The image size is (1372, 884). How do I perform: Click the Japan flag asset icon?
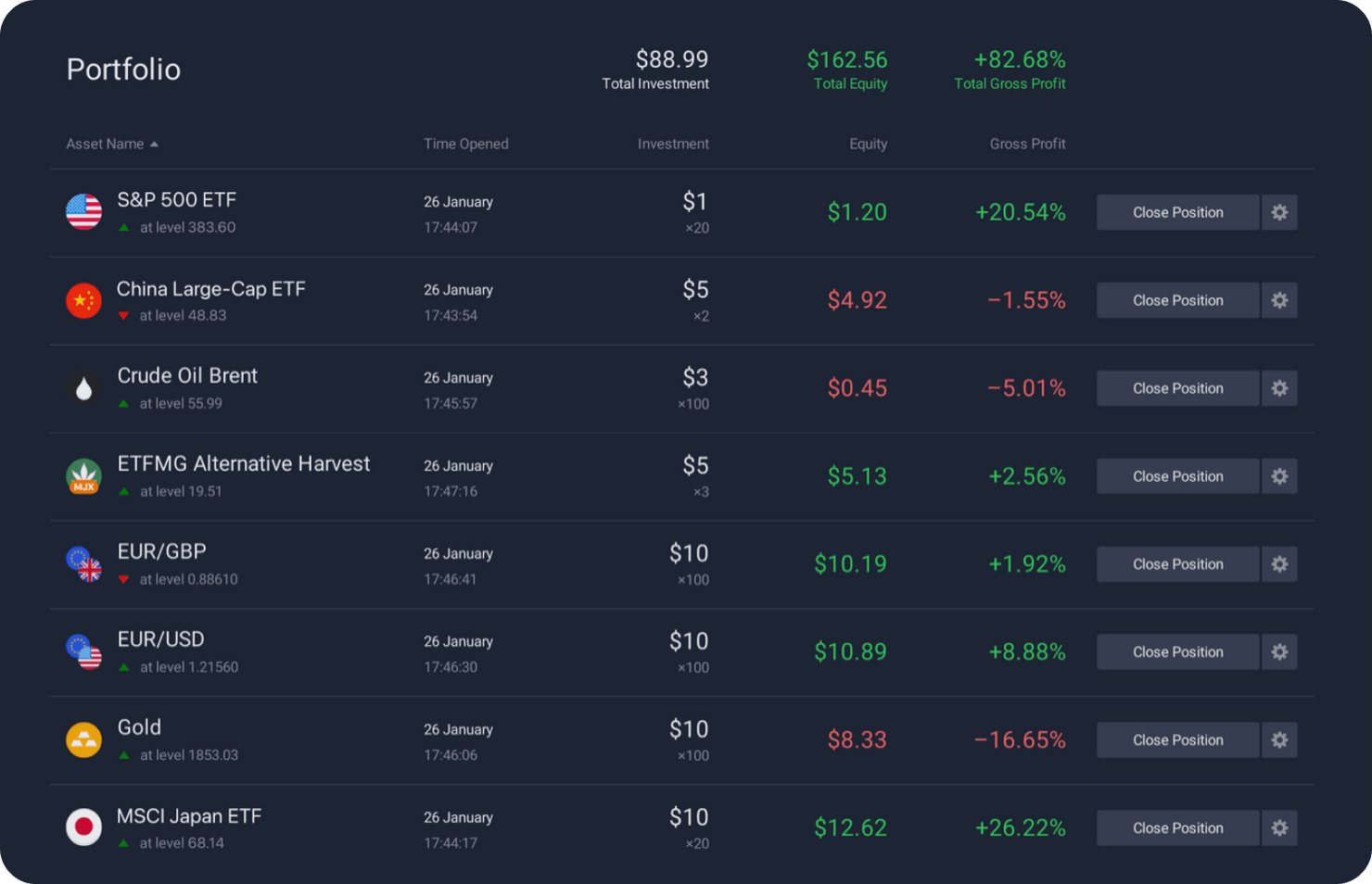[84, 827]
